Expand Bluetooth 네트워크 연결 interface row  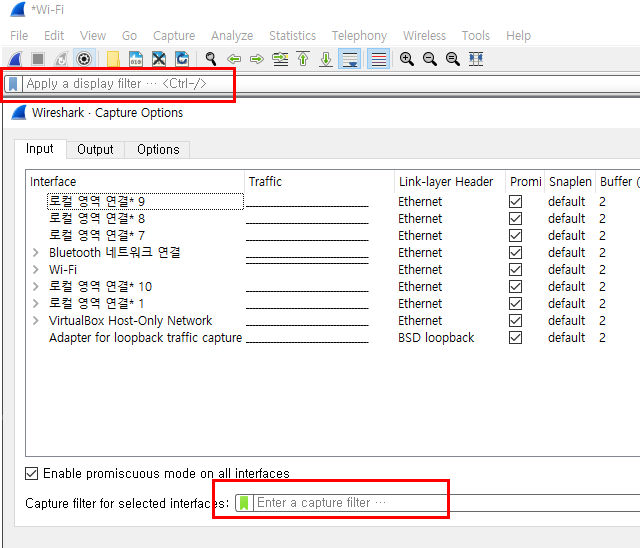pyautogui.click(x=36, y=253)
